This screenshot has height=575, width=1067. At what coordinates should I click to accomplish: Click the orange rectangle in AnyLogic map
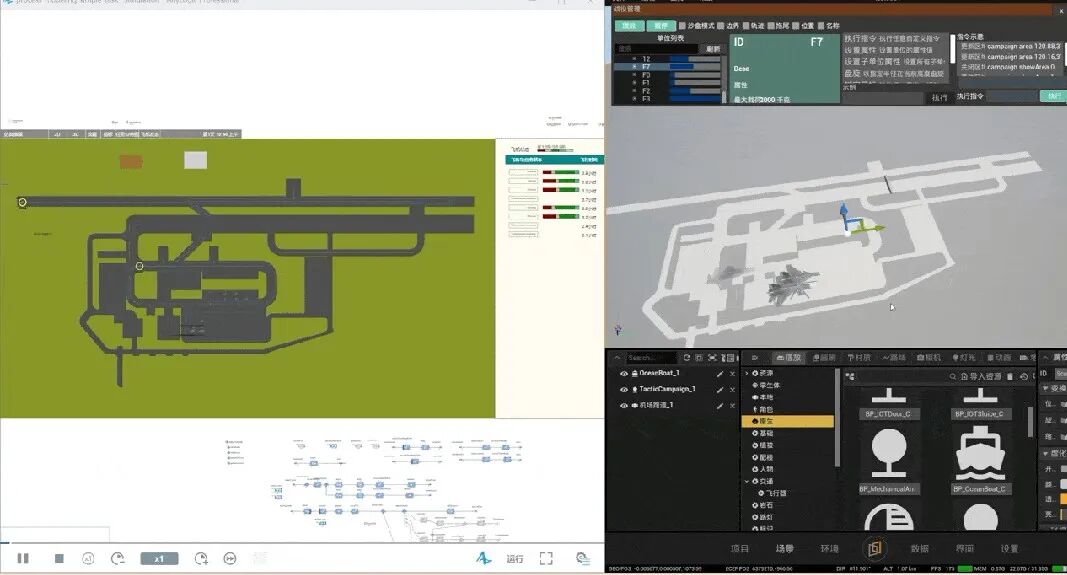[x=131, y=161]
